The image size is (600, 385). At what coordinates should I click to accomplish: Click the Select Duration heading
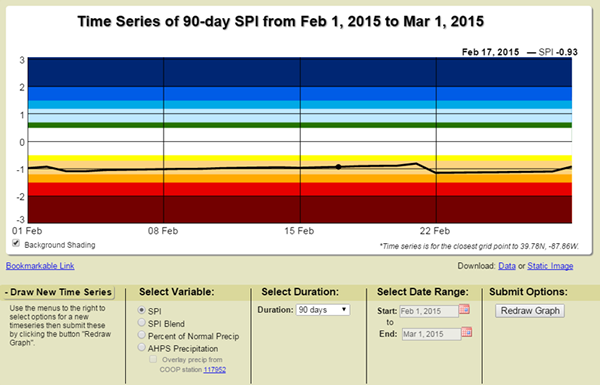tap(300, 292)
